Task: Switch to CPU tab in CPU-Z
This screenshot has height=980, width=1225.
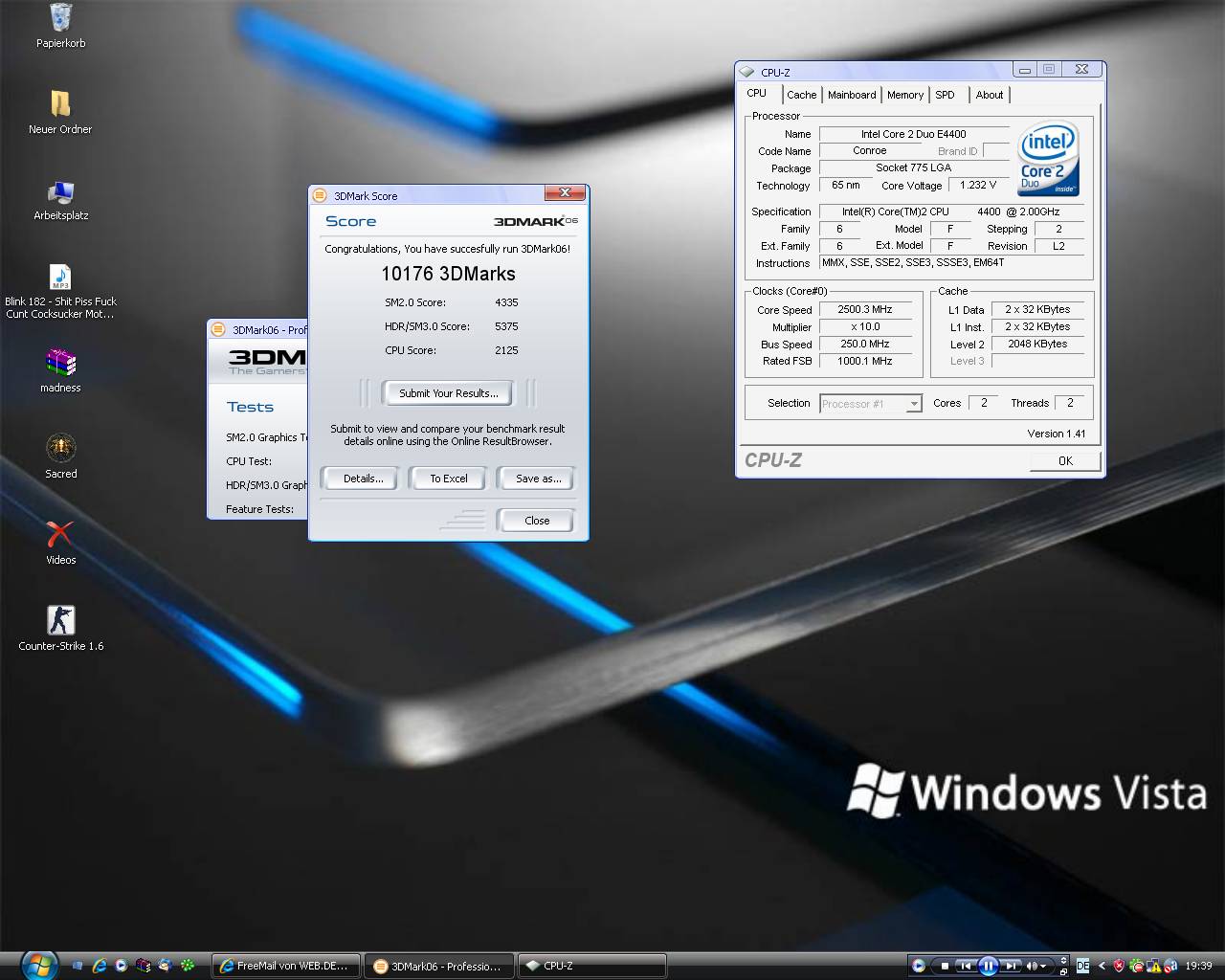Action: (x=757, y=93)
